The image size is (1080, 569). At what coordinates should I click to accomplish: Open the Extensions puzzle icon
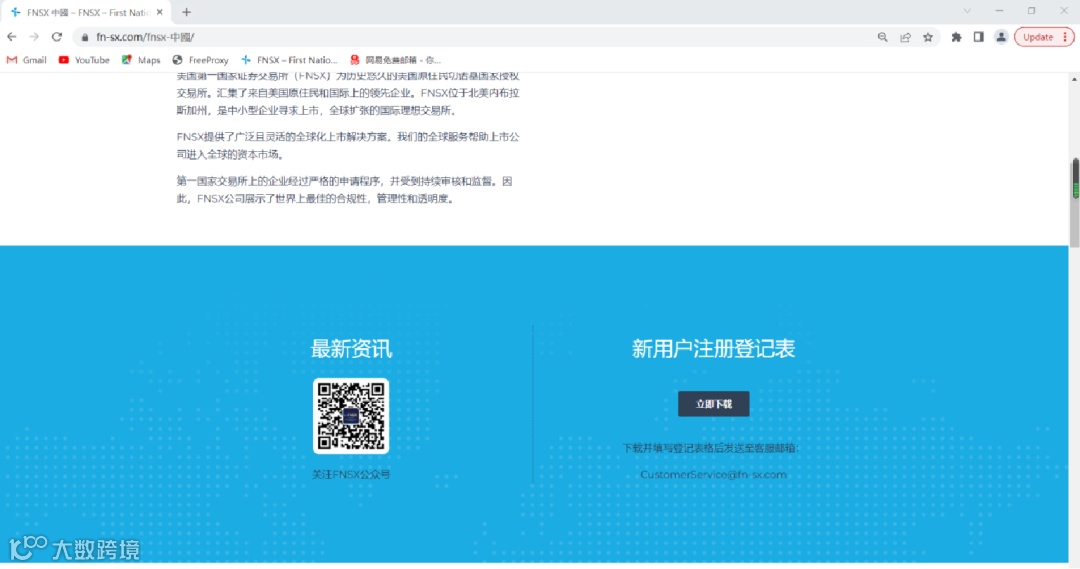click(x=956, y=37)
